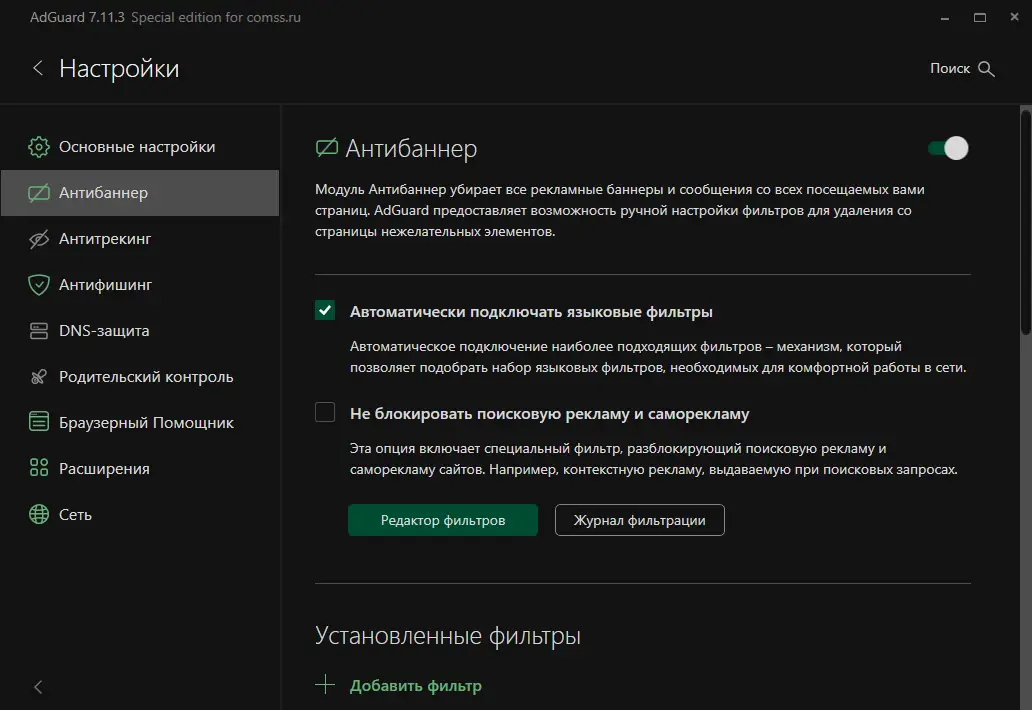Click the Антифишинг shield icon

[x=39, y=285]
